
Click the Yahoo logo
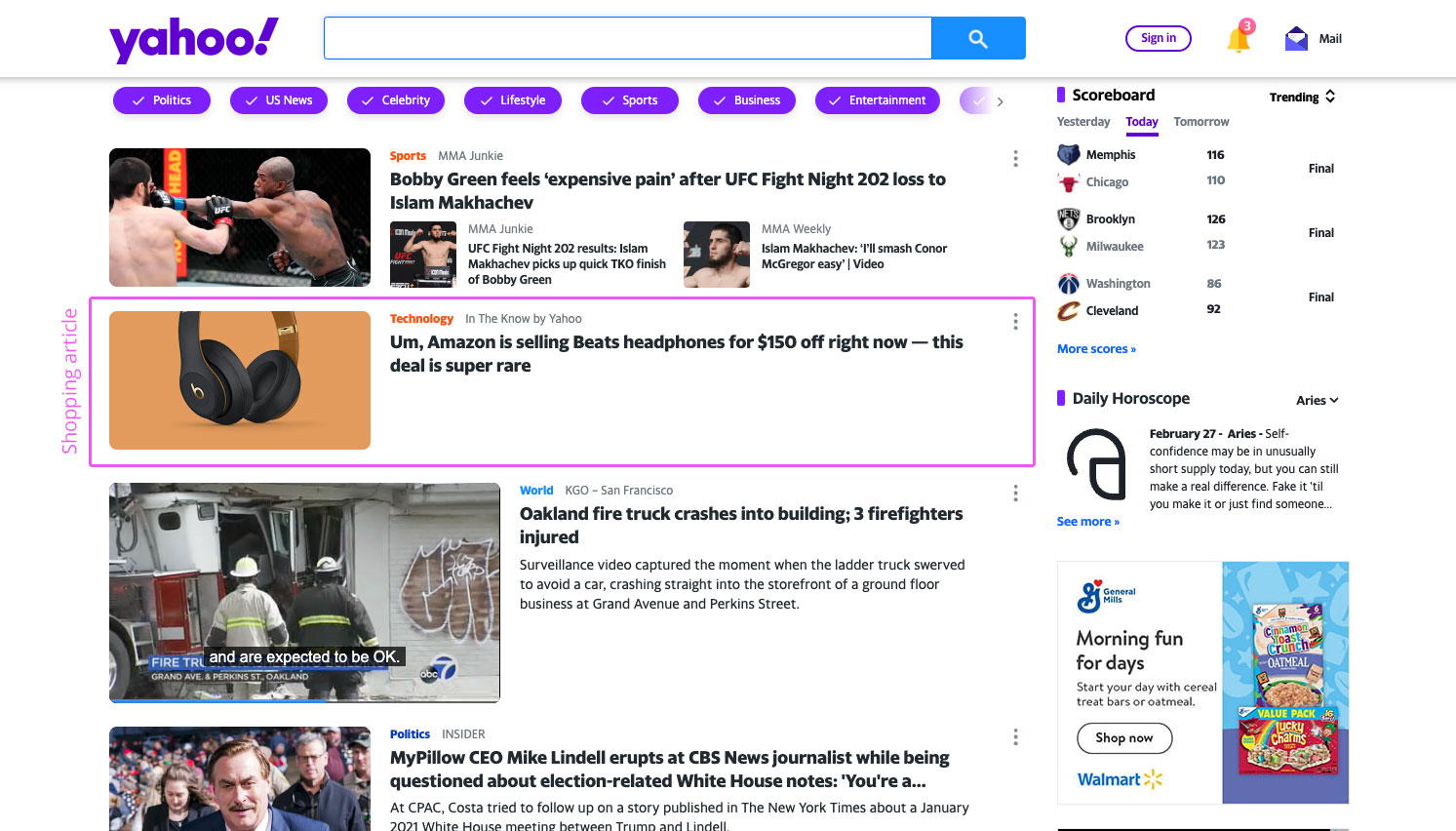tap(194, 40)
